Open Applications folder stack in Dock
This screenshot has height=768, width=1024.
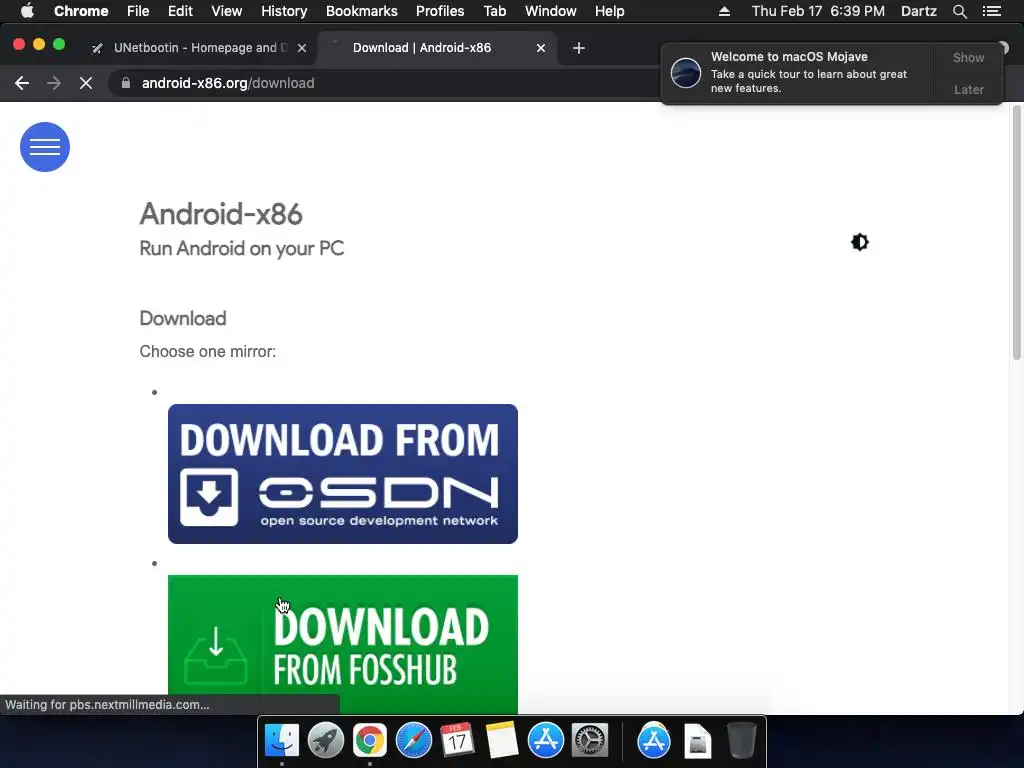coord(654,741)
